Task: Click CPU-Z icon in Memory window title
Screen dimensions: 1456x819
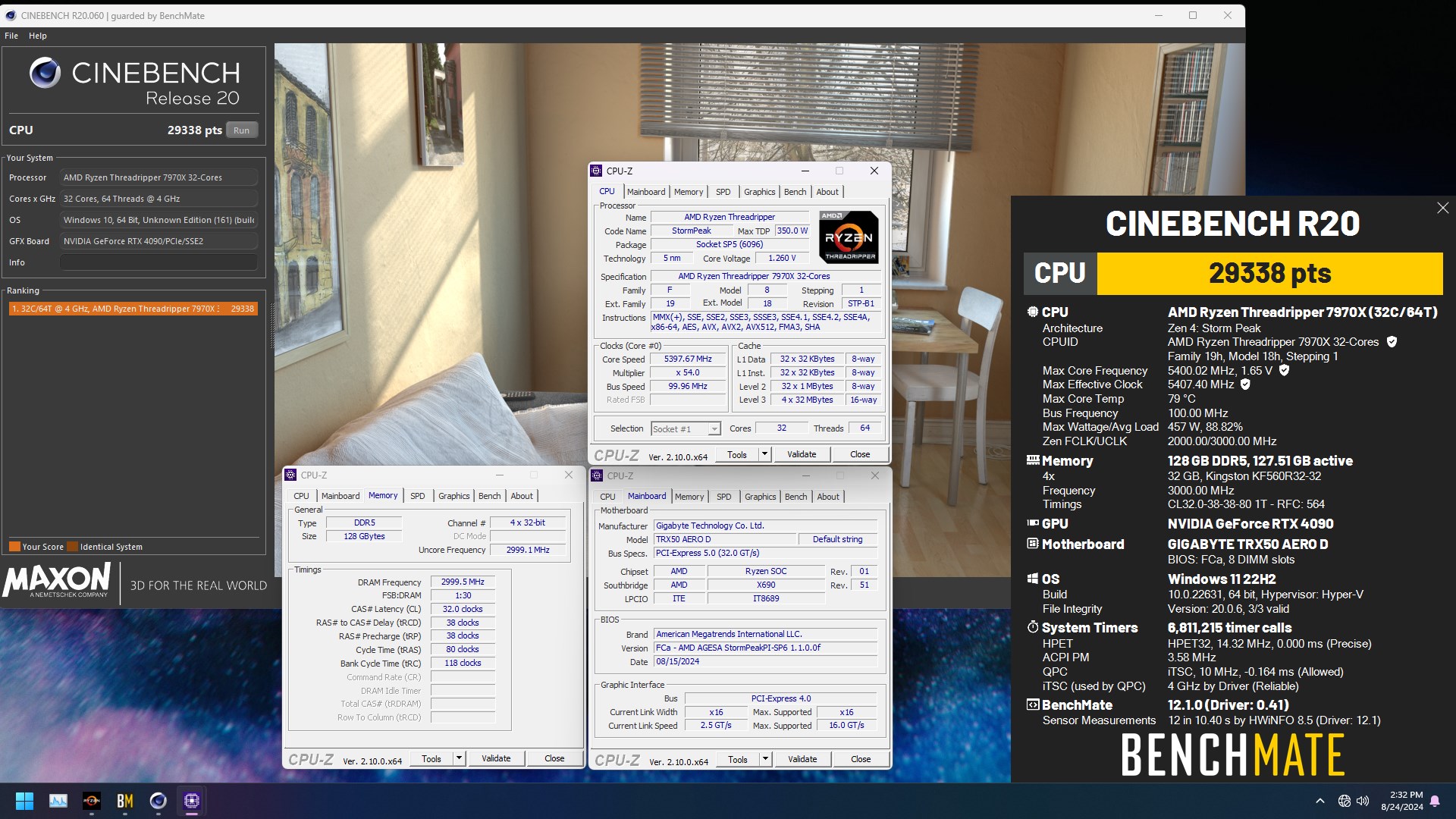Action: click(291, 475)
